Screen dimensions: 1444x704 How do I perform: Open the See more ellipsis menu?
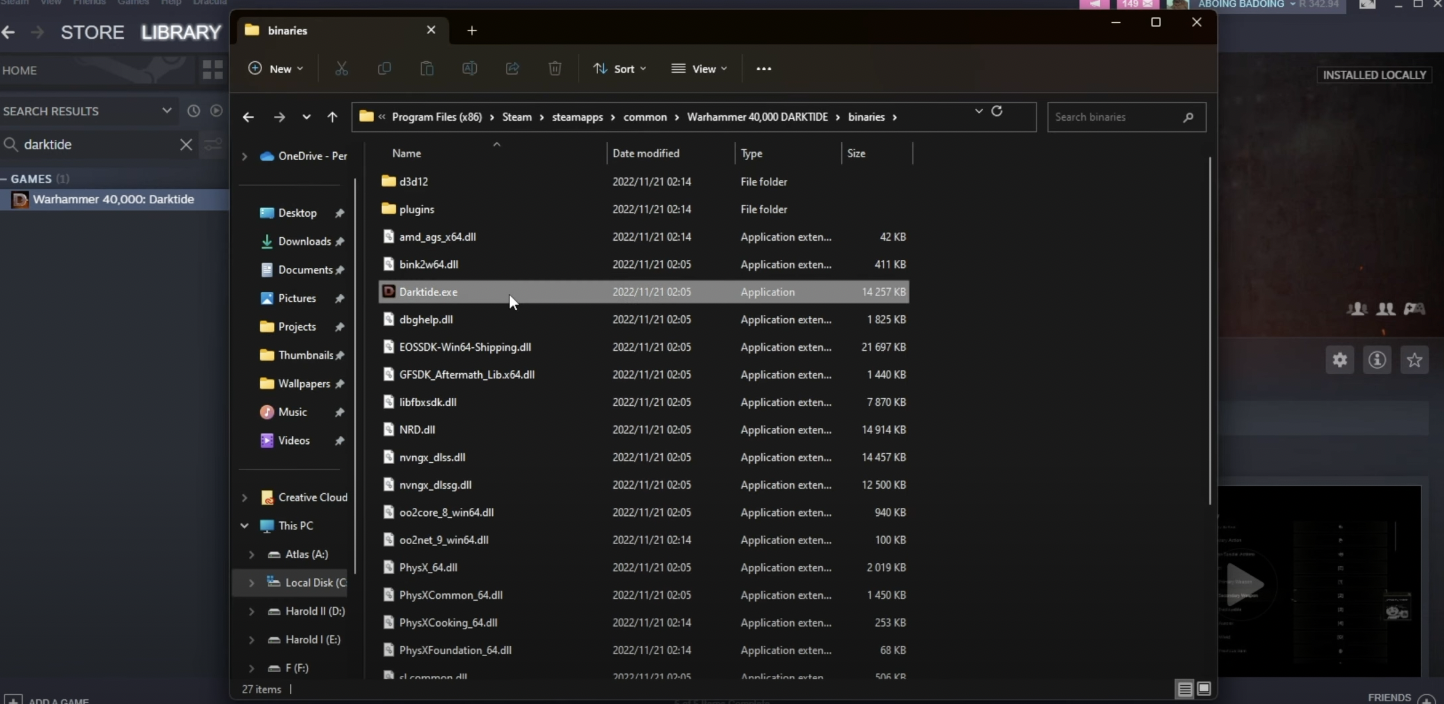[764, 69]
